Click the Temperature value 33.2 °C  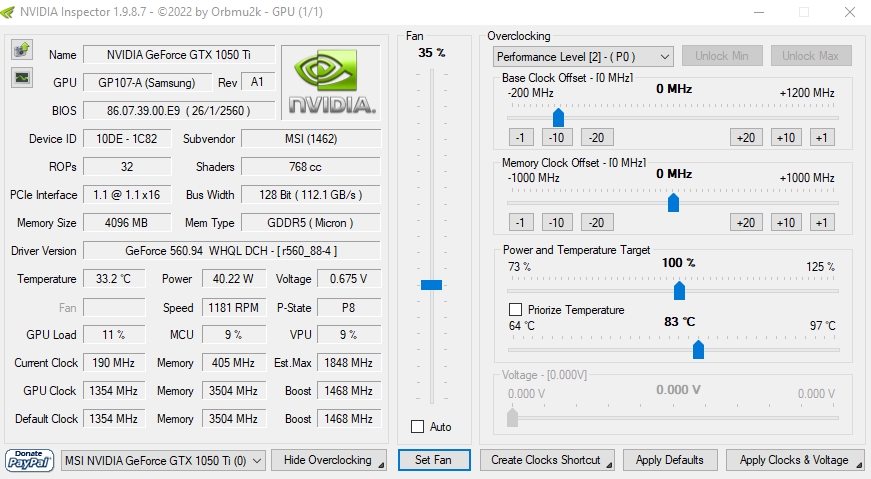[114, 278]
